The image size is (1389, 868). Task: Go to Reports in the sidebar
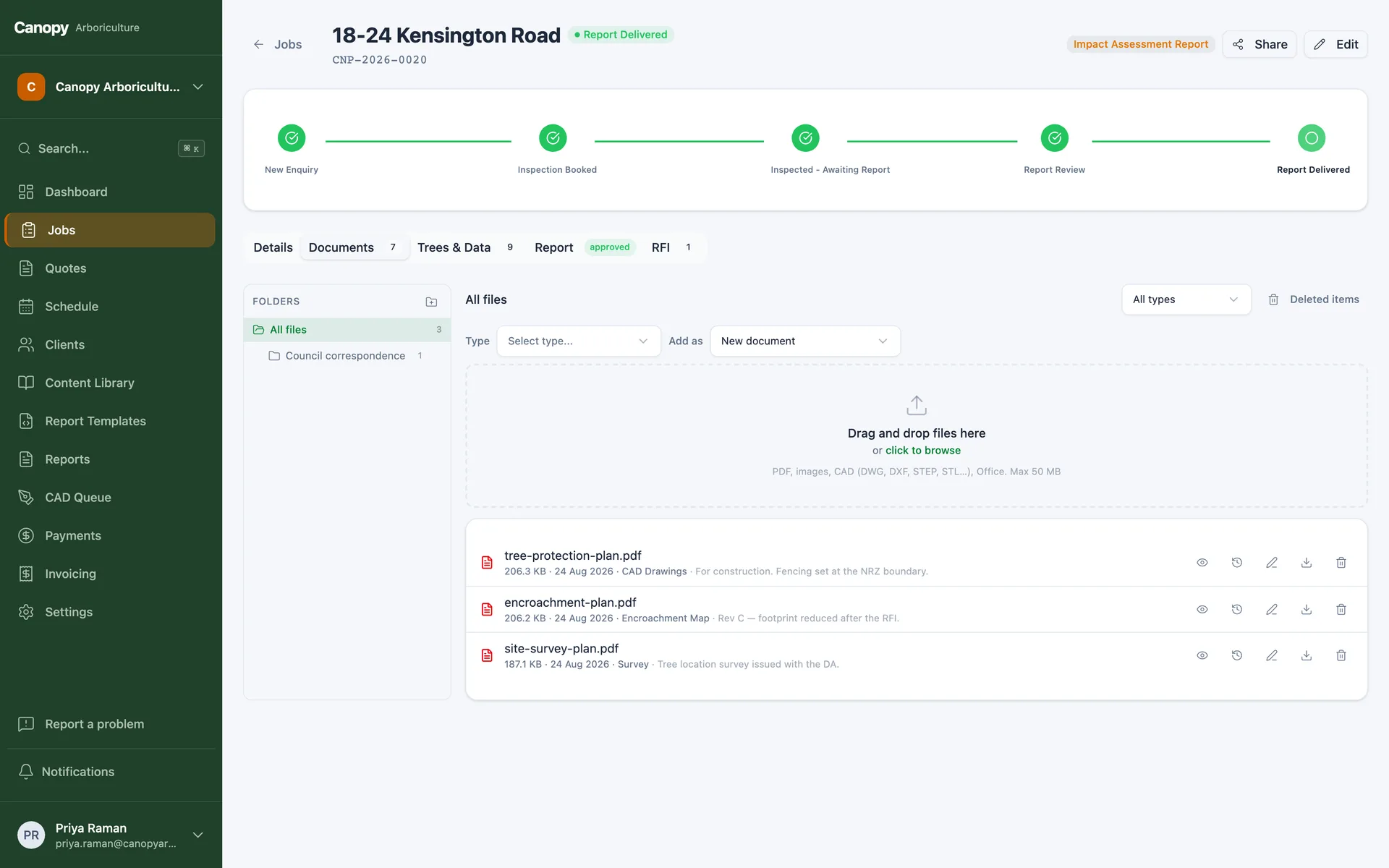[110, 459]
